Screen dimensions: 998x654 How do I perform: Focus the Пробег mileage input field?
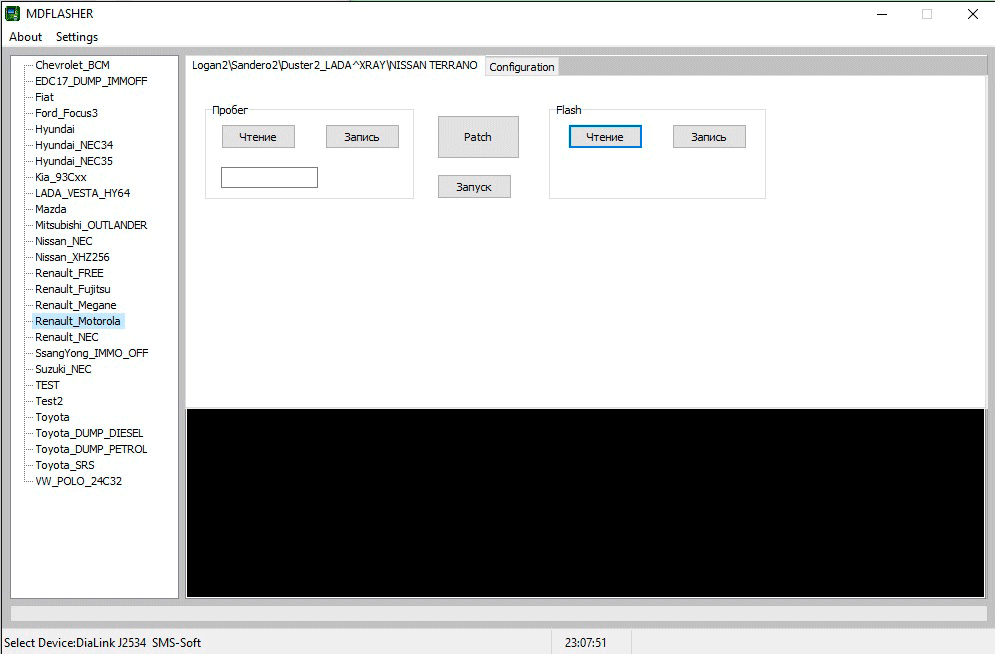[269, 178]
